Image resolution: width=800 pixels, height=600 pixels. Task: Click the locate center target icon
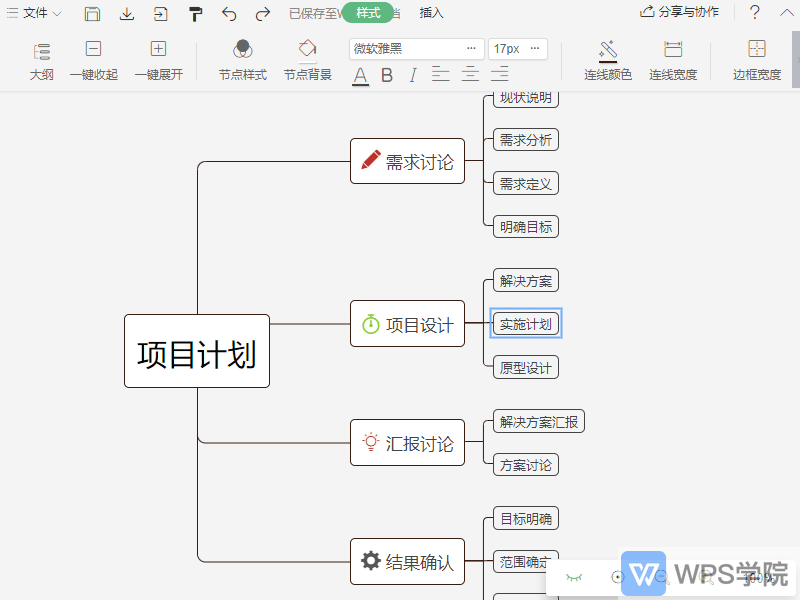[617, 577]
